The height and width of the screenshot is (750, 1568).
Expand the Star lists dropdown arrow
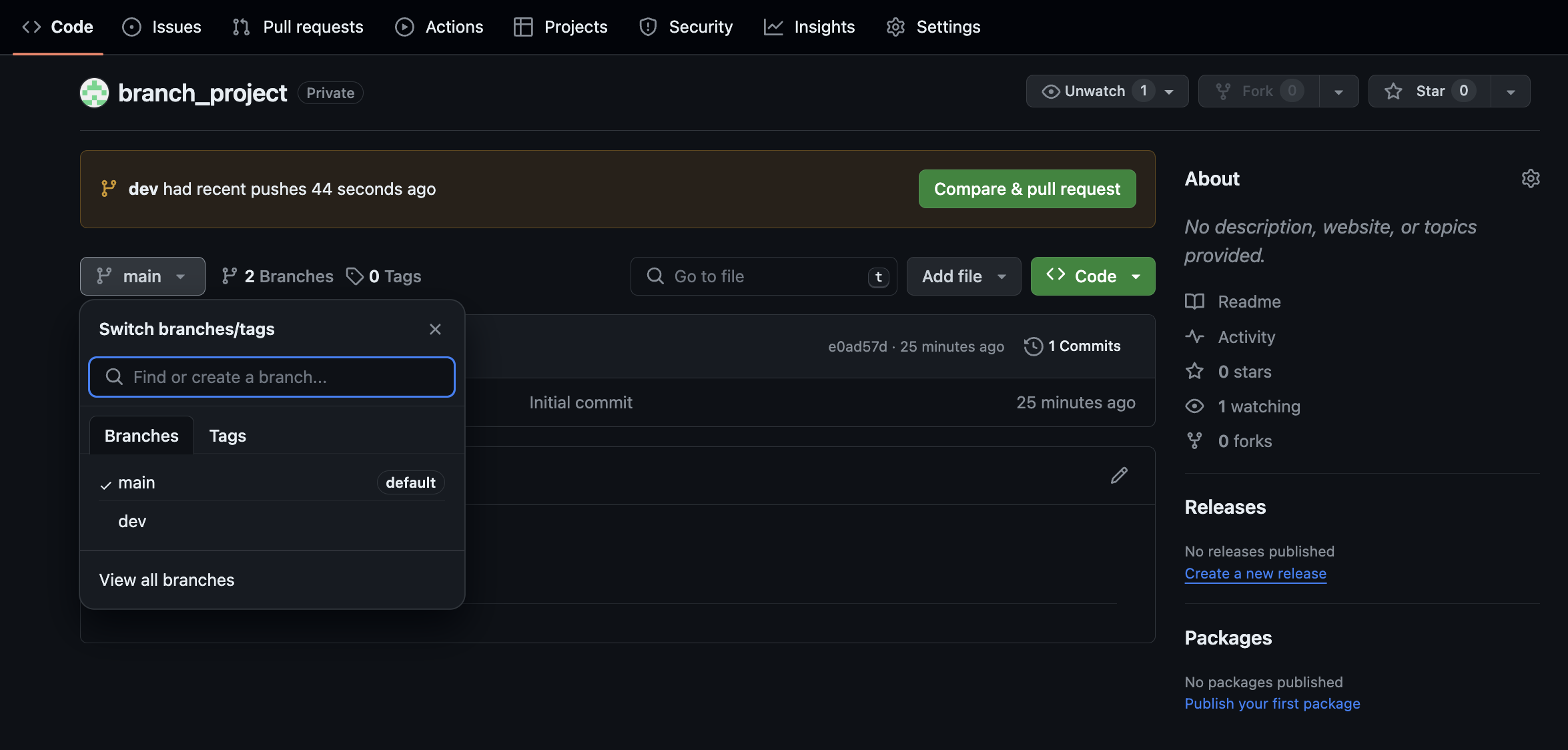(x=1511, y=91)
